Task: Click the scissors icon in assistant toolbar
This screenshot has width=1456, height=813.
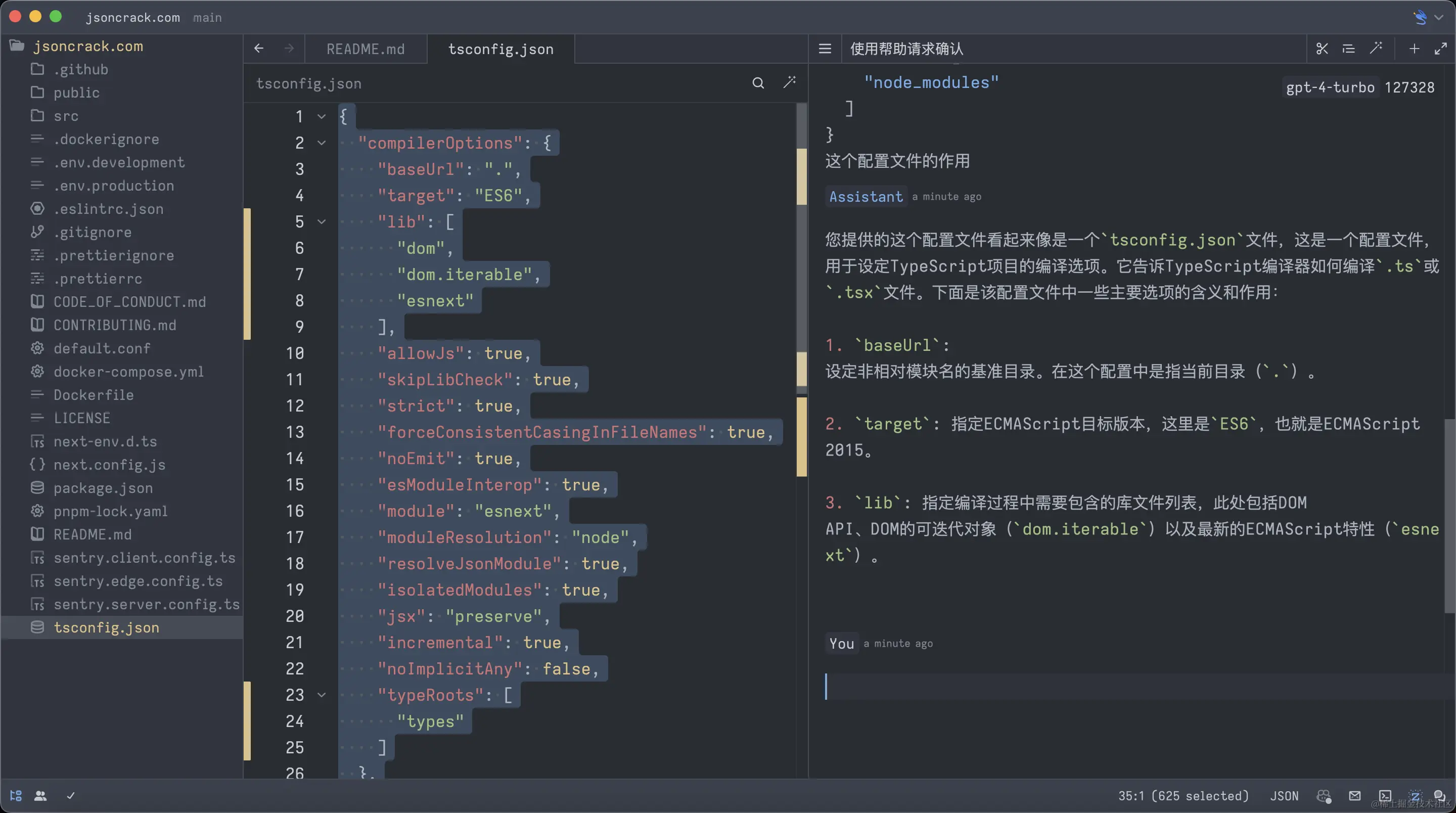Action: [1322, 49]
